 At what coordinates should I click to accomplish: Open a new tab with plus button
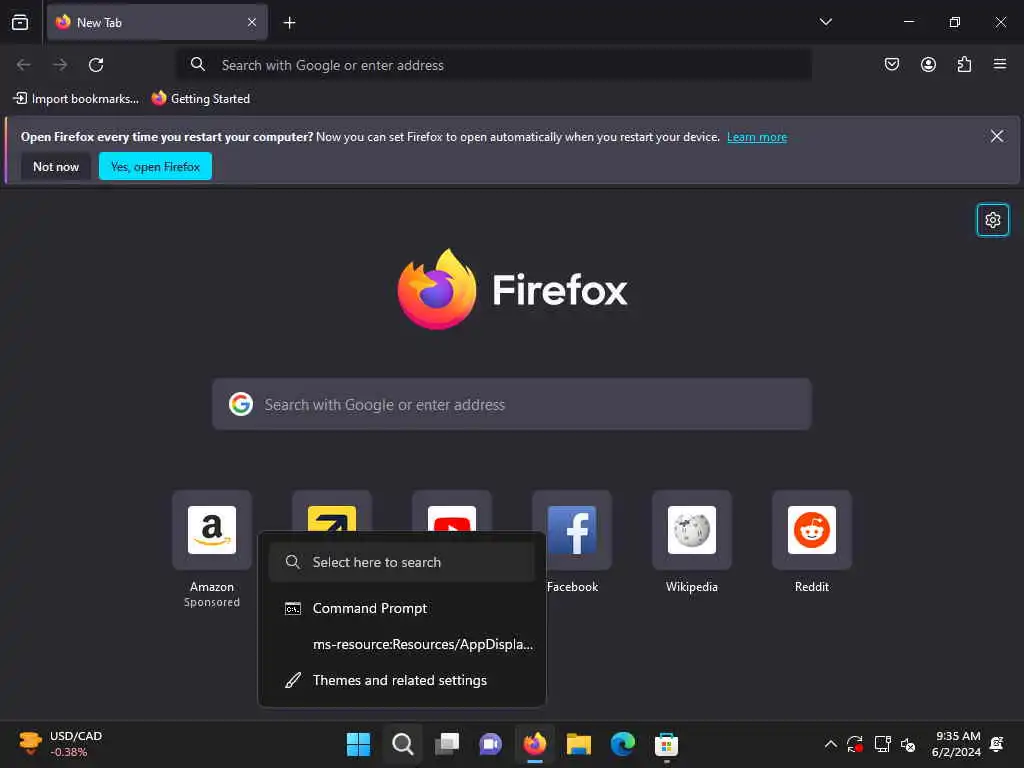(x=289, y=23)
